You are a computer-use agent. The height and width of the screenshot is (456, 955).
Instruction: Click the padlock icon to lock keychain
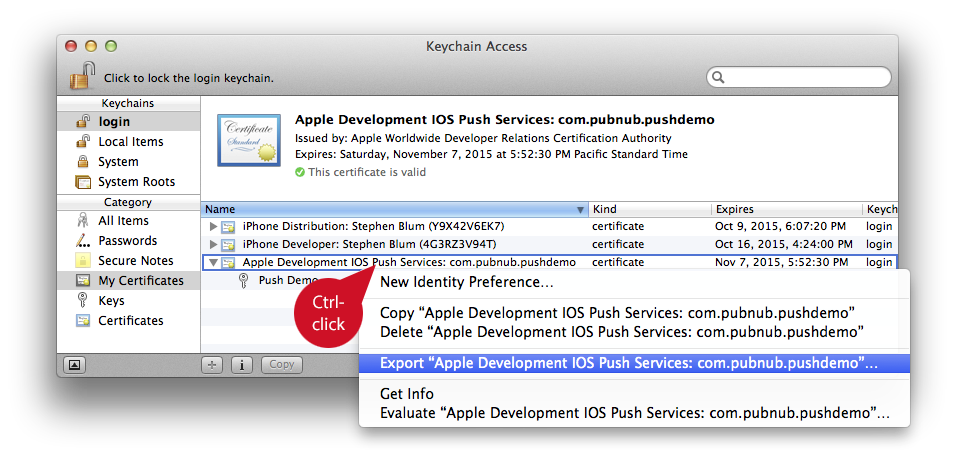pos(82,76)
